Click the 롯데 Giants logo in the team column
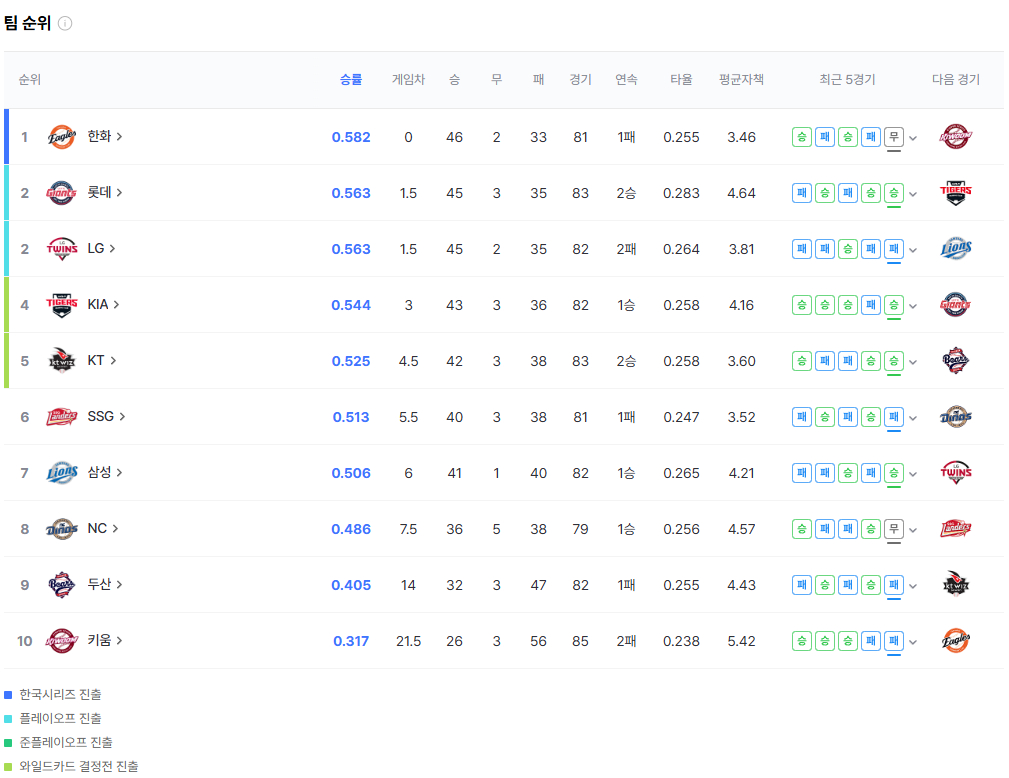Image resolution: width=1009 pixels, height=778 pixels. pyautogui.click(x=62, y=193)
